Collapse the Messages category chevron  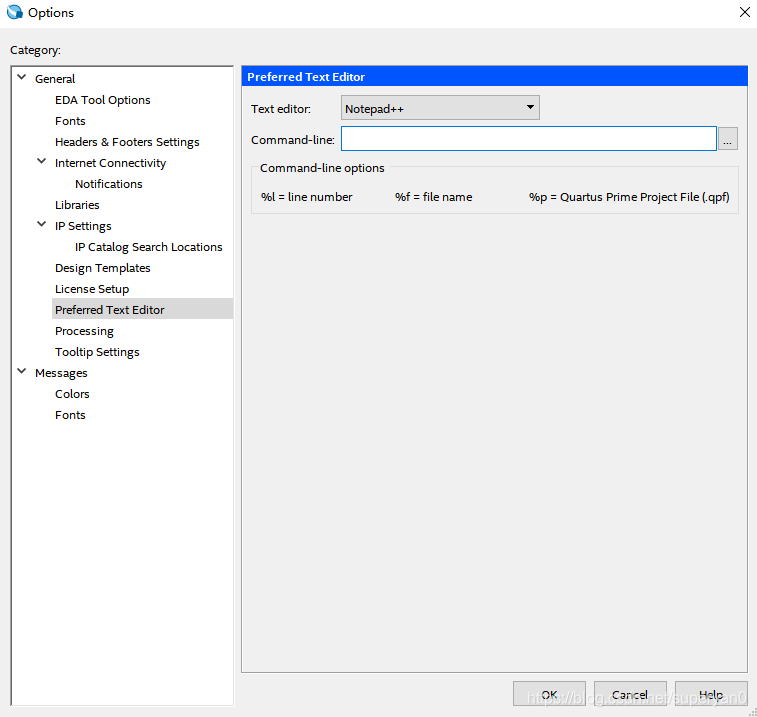click(x=22, y=371)
